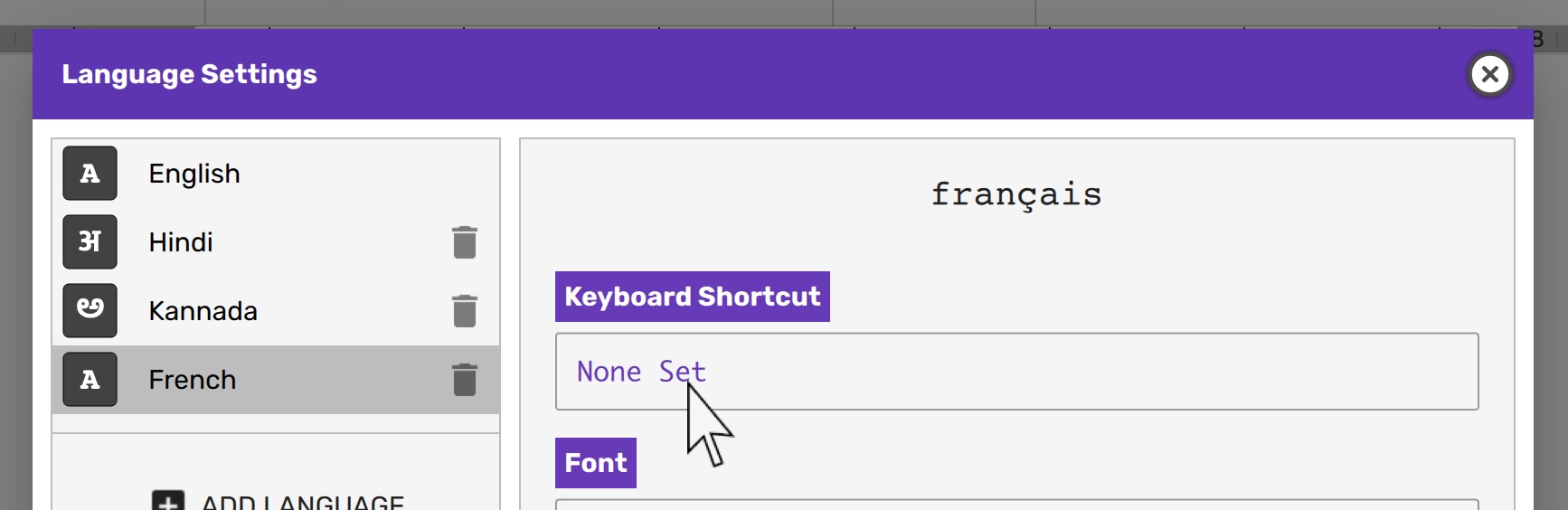The height and width of the screenshot is (510, 1568).
Task: Open the font selection box under Font
Action: click(1016, 504)
